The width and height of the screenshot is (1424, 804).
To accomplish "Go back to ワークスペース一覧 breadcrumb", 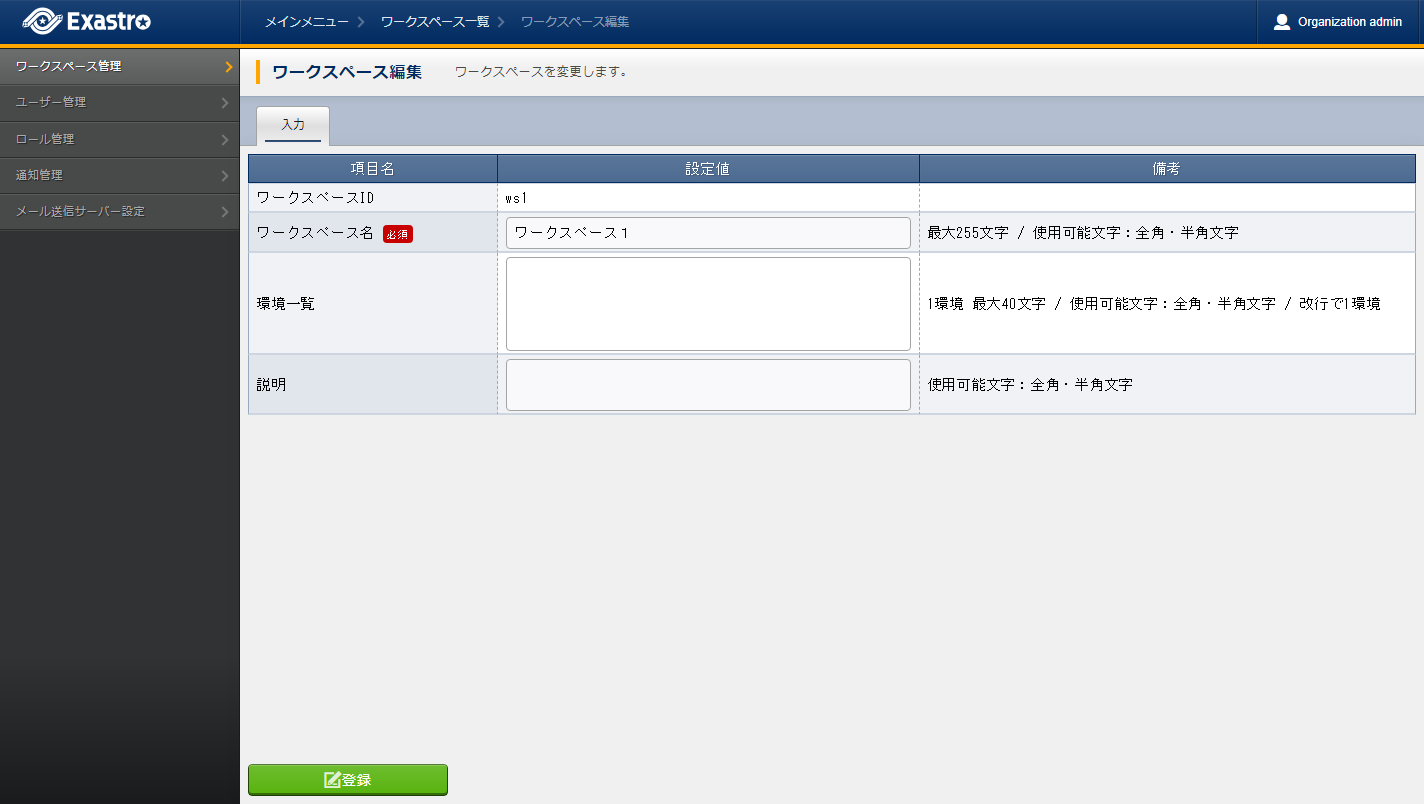I will click(x=434, y=21).
